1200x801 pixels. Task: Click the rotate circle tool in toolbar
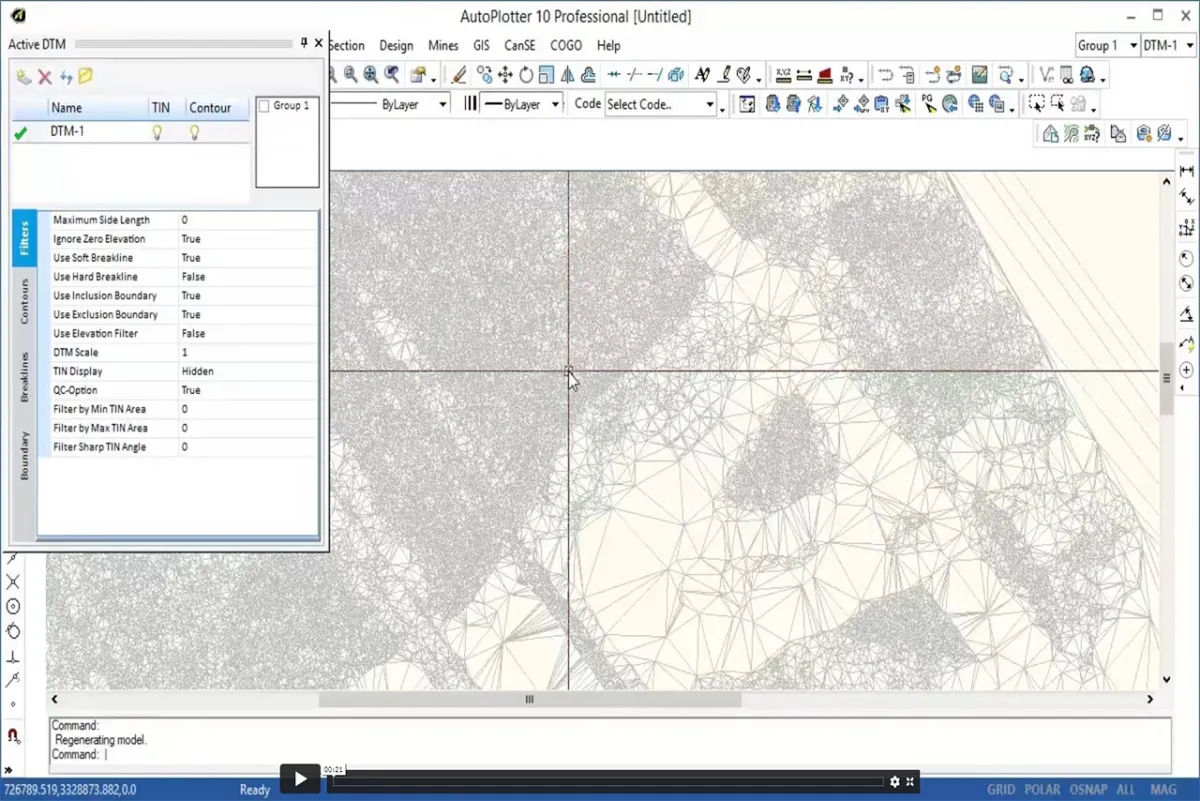526,75
